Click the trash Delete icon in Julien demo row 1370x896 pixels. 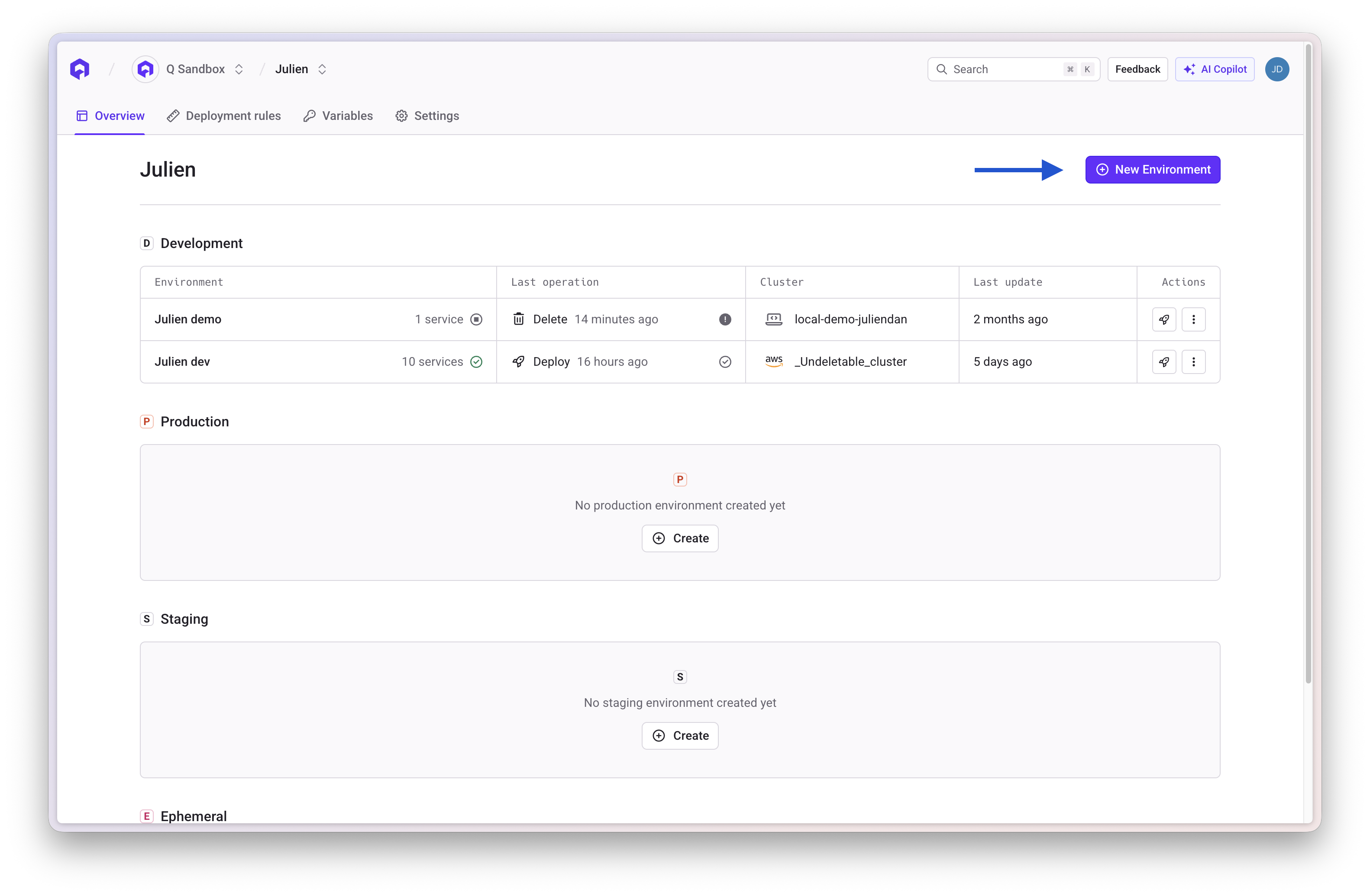click(519, 319)
